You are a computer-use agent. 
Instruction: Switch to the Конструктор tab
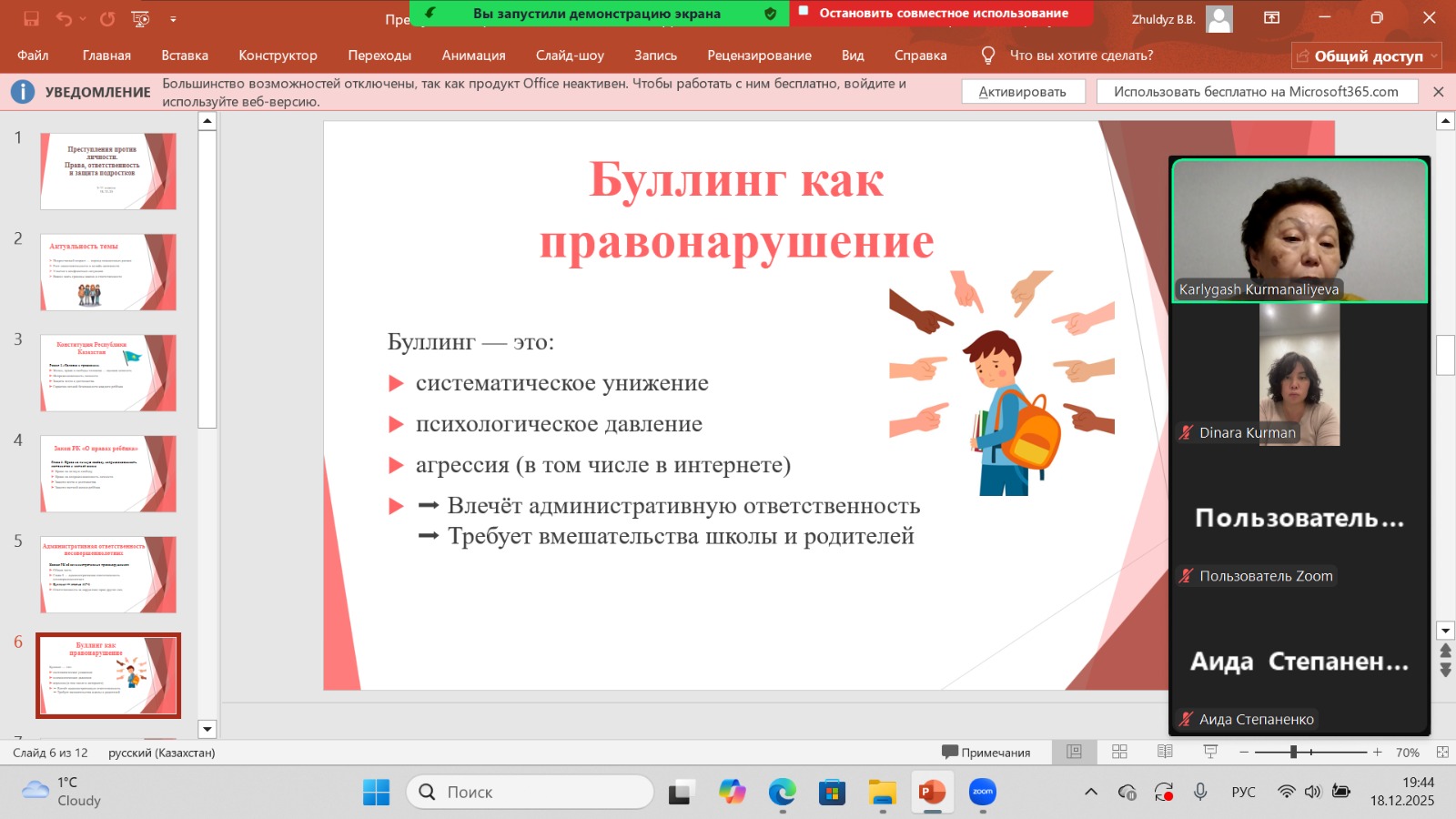(x=278, y=56)
